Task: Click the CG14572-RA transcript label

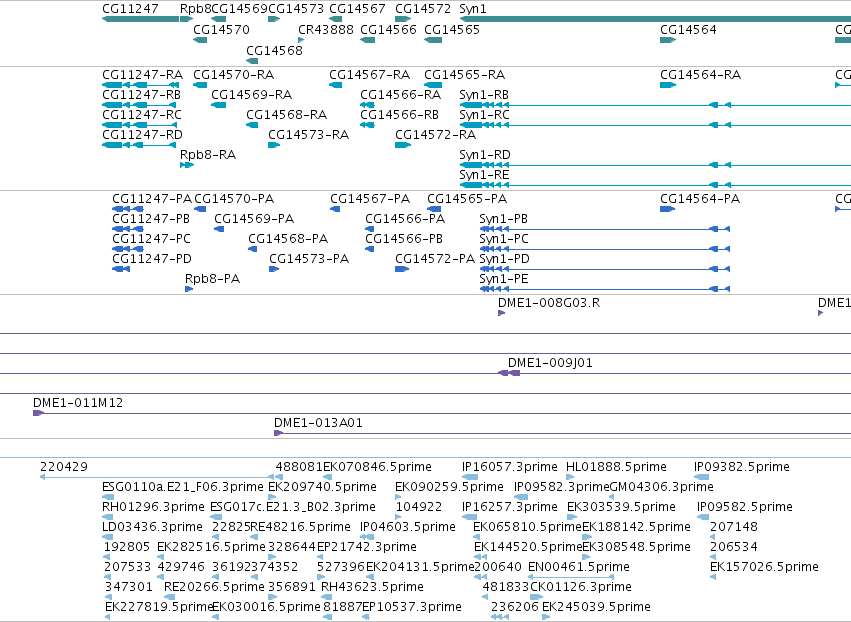Action: pos(435,135)
